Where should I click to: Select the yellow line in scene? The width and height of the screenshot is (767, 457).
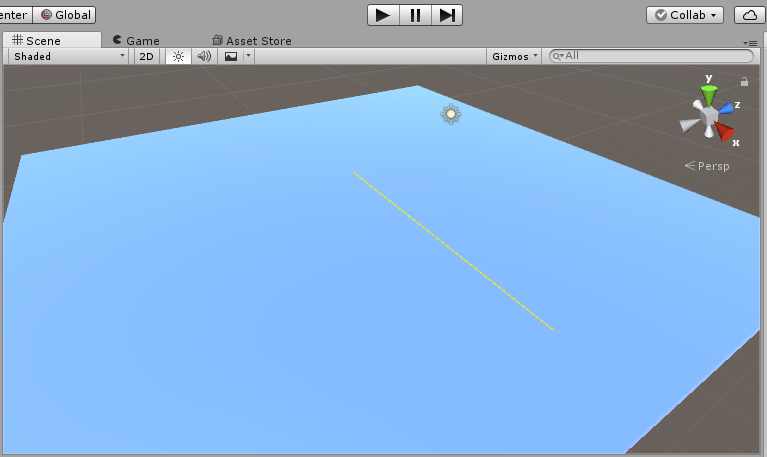click(x=453, y=251)
